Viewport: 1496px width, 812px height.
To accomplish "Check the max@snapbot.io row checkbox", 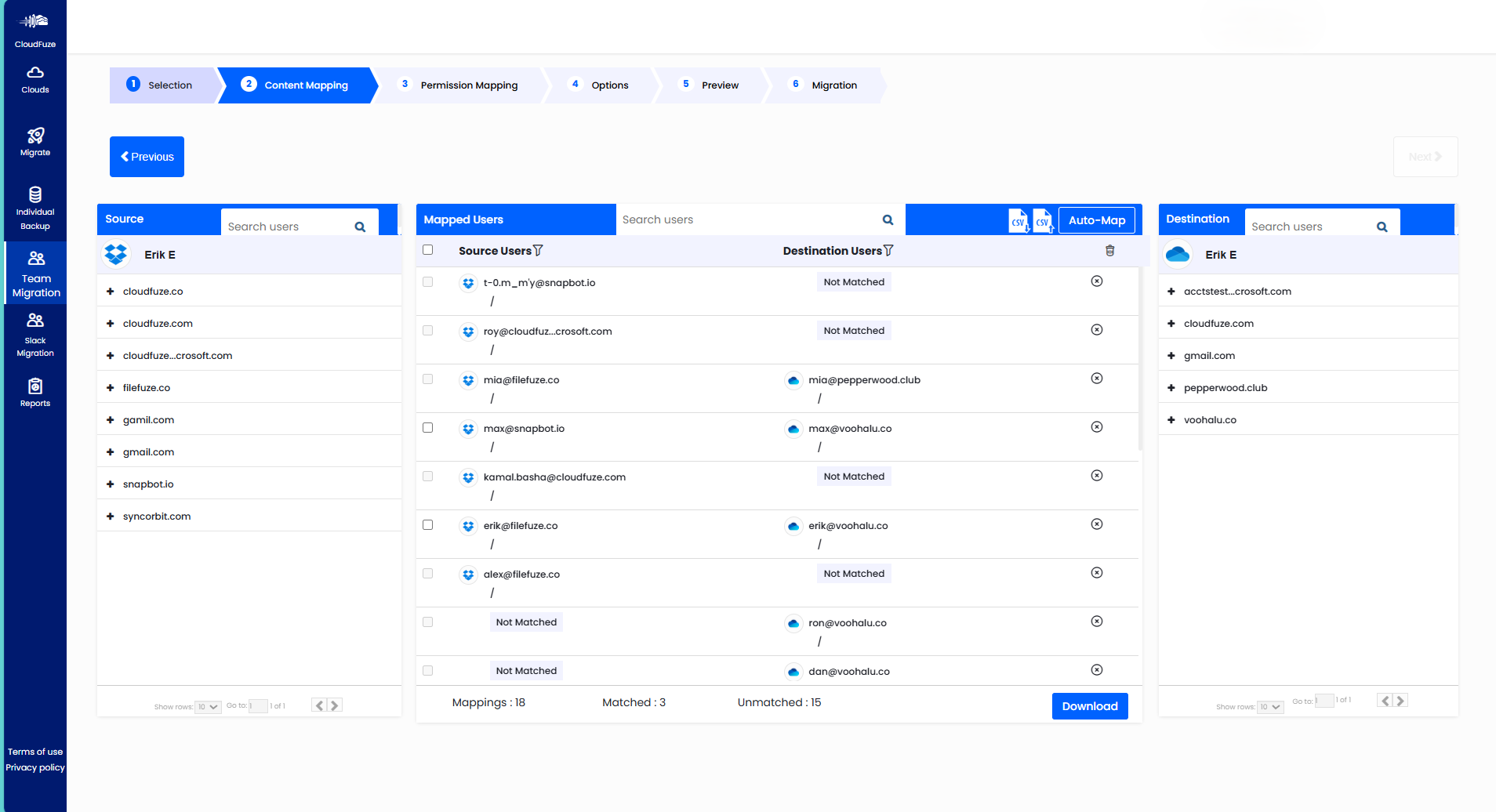I will 428,427.
